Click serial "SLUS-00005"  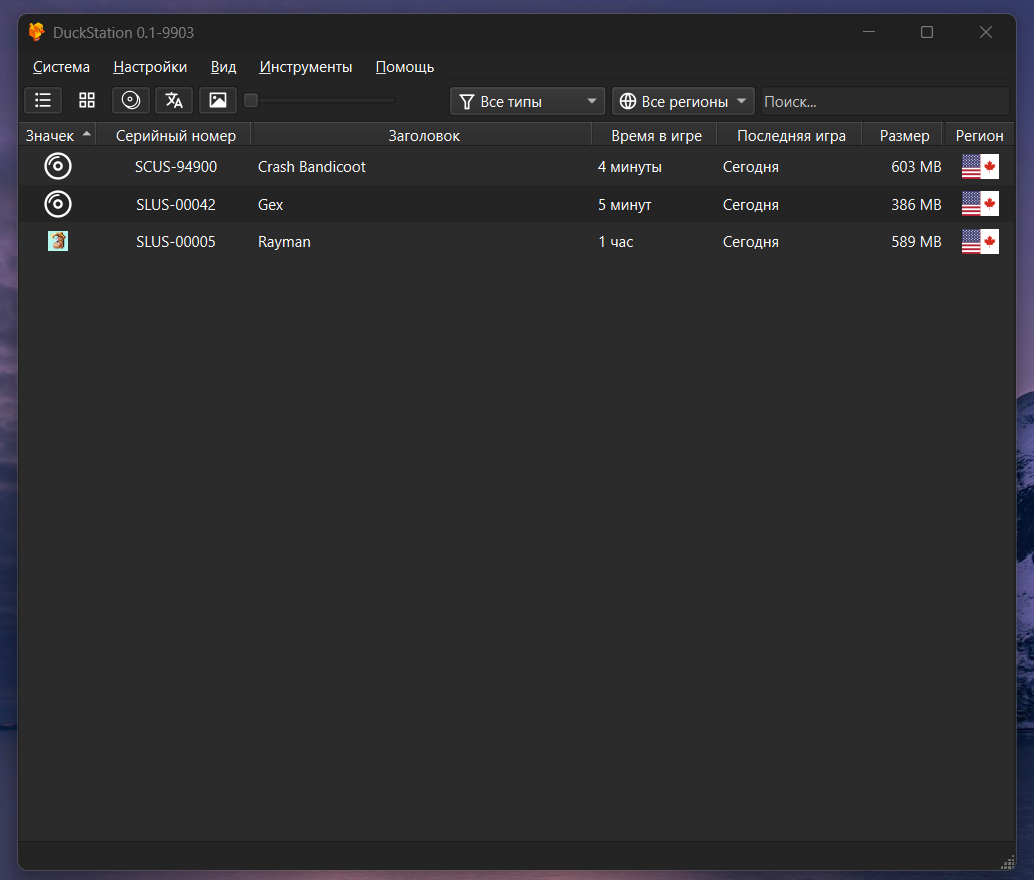click(x=176, y=242)
